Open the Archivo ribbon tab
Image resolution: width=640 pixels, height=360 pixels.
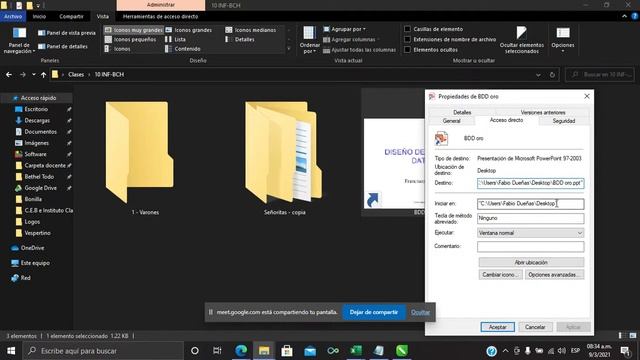coord(13,16)
